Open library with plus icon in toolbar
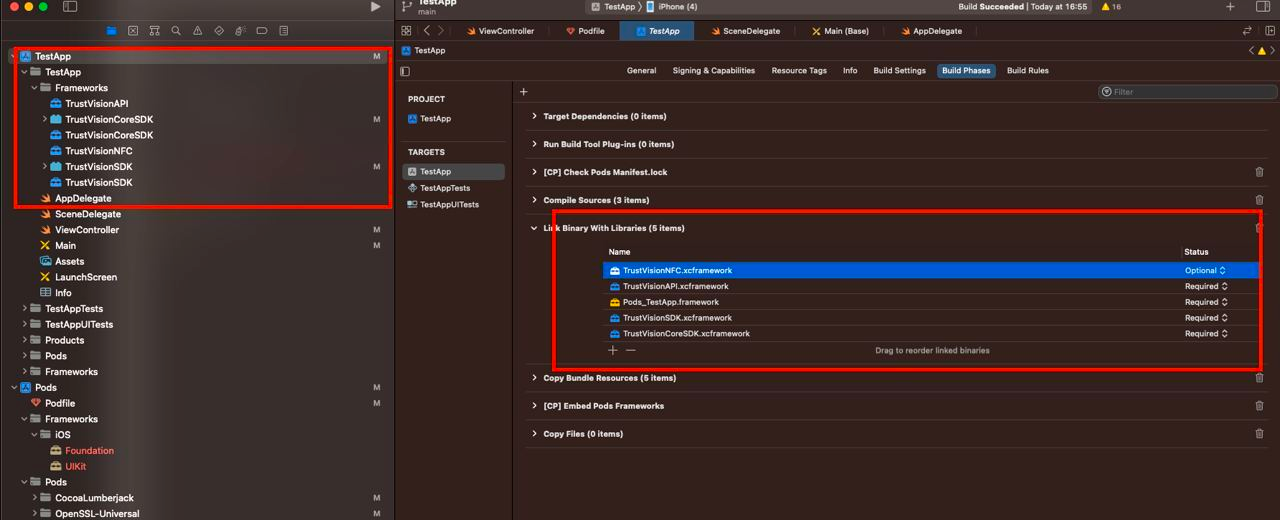Viewport: 1280px width, 520px height. (x=1230, y=7)
